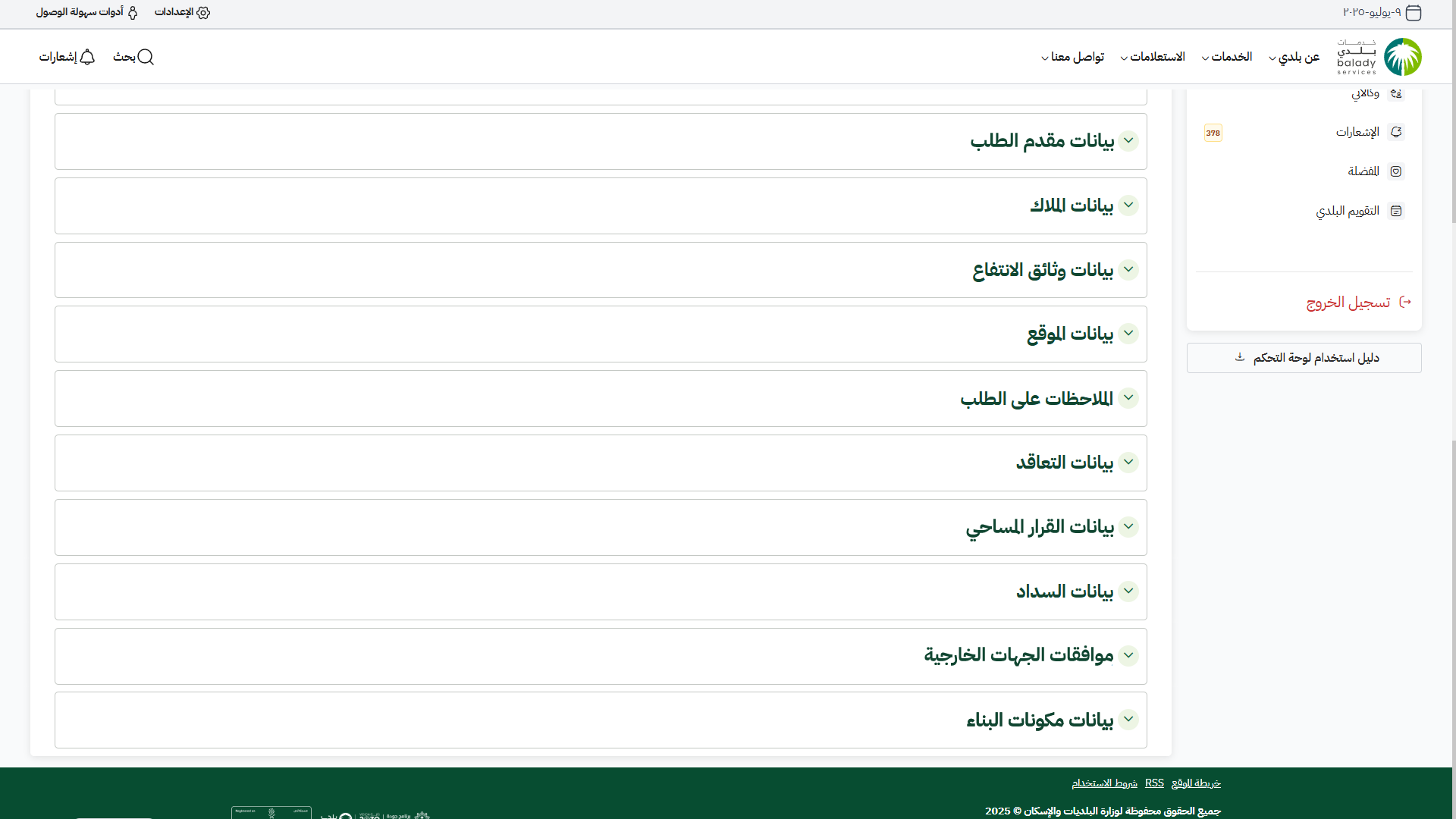Screen dimensions: 1456x819
Task: Click download icon on dashboard guide
Action: 1240,357
